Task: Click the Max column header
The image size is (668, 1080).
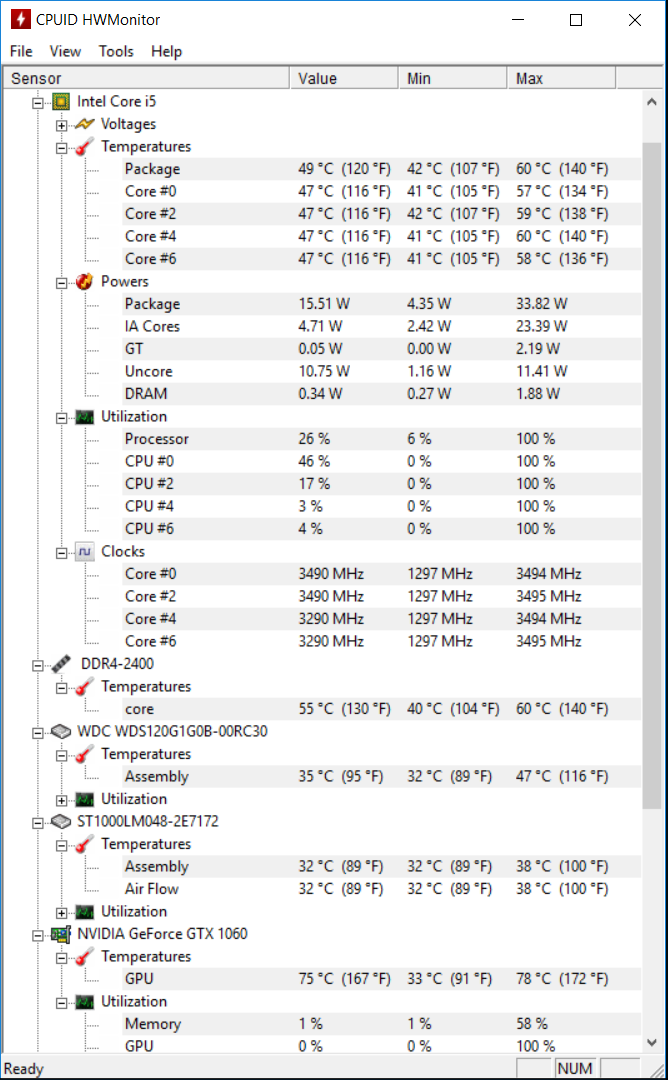Action: pos(561,79)
